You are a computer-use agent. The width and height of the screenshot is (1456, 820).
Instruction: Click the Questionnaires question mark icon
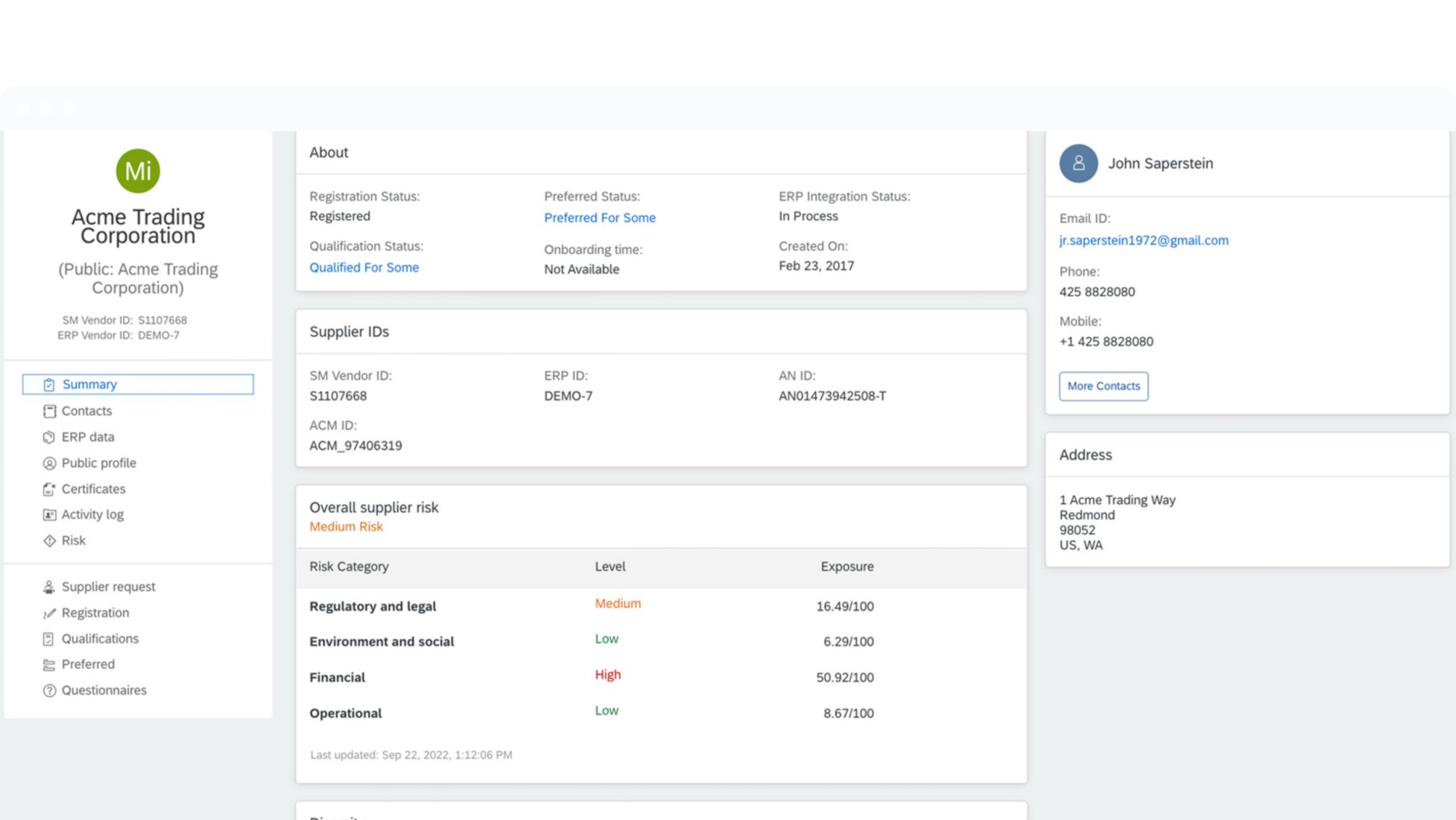tap(49, 691)
